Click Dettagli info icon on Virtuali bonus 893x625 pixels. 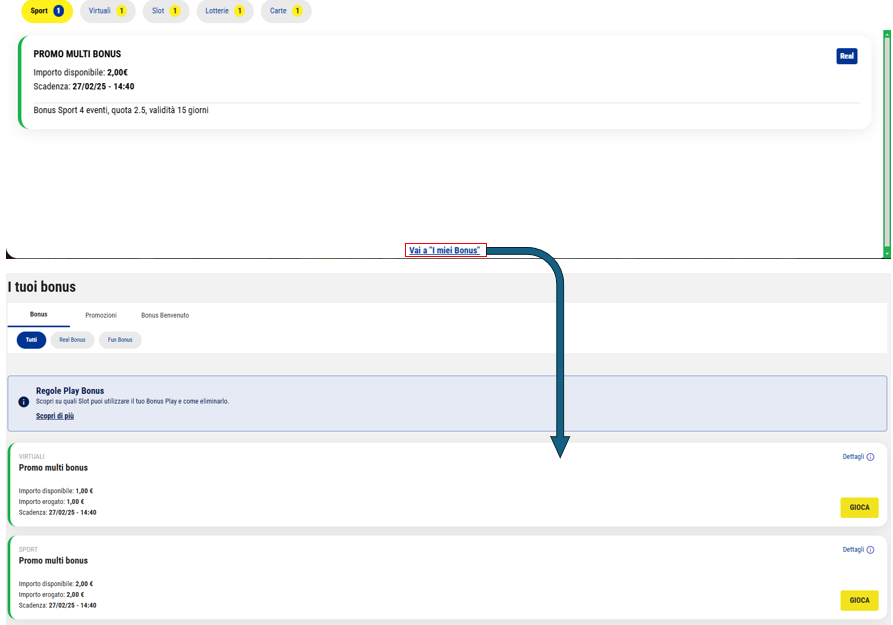870,457
